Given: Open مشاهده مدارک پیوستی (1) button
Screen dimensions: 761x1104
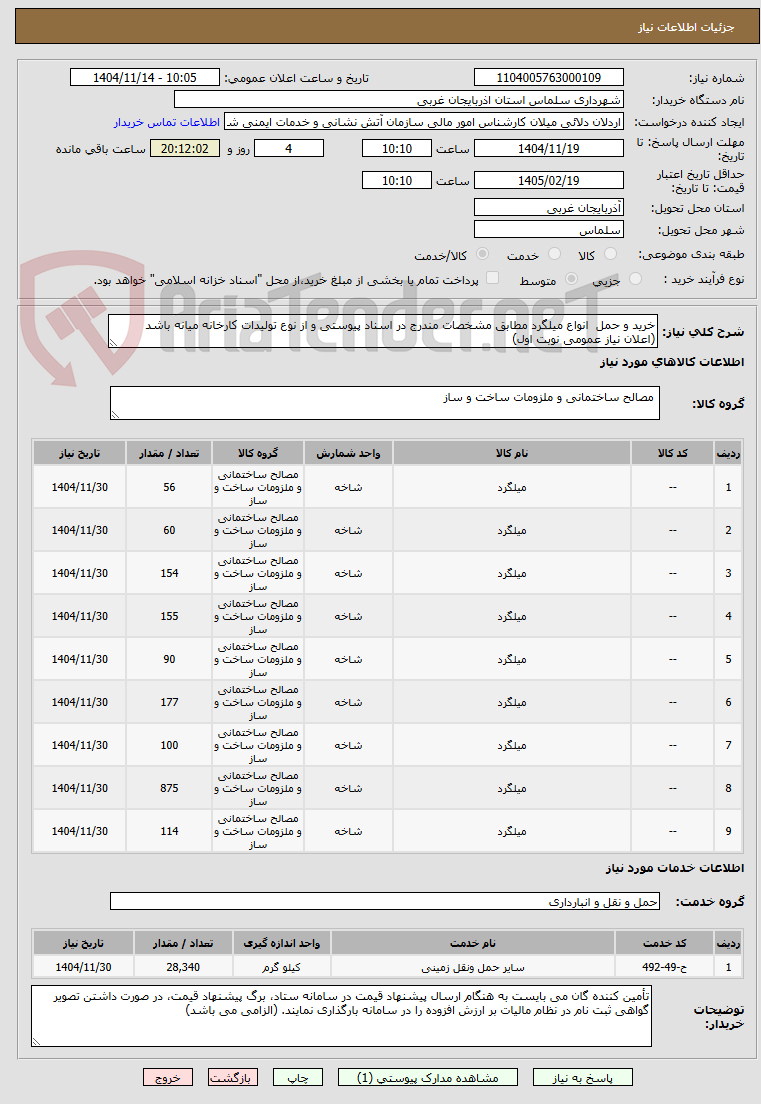Looking at the screenshot, I should (427, 1077).
